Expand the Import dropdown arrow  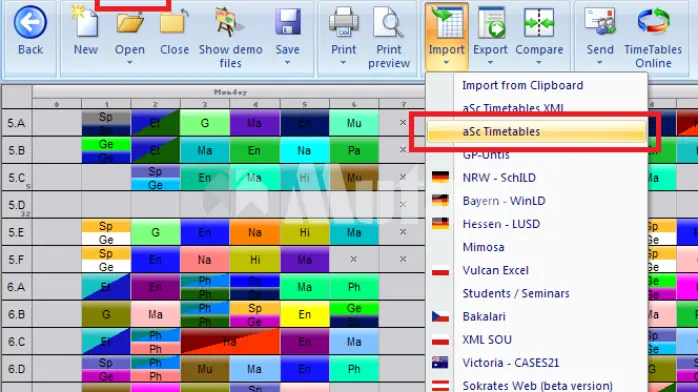click(446, 63)
